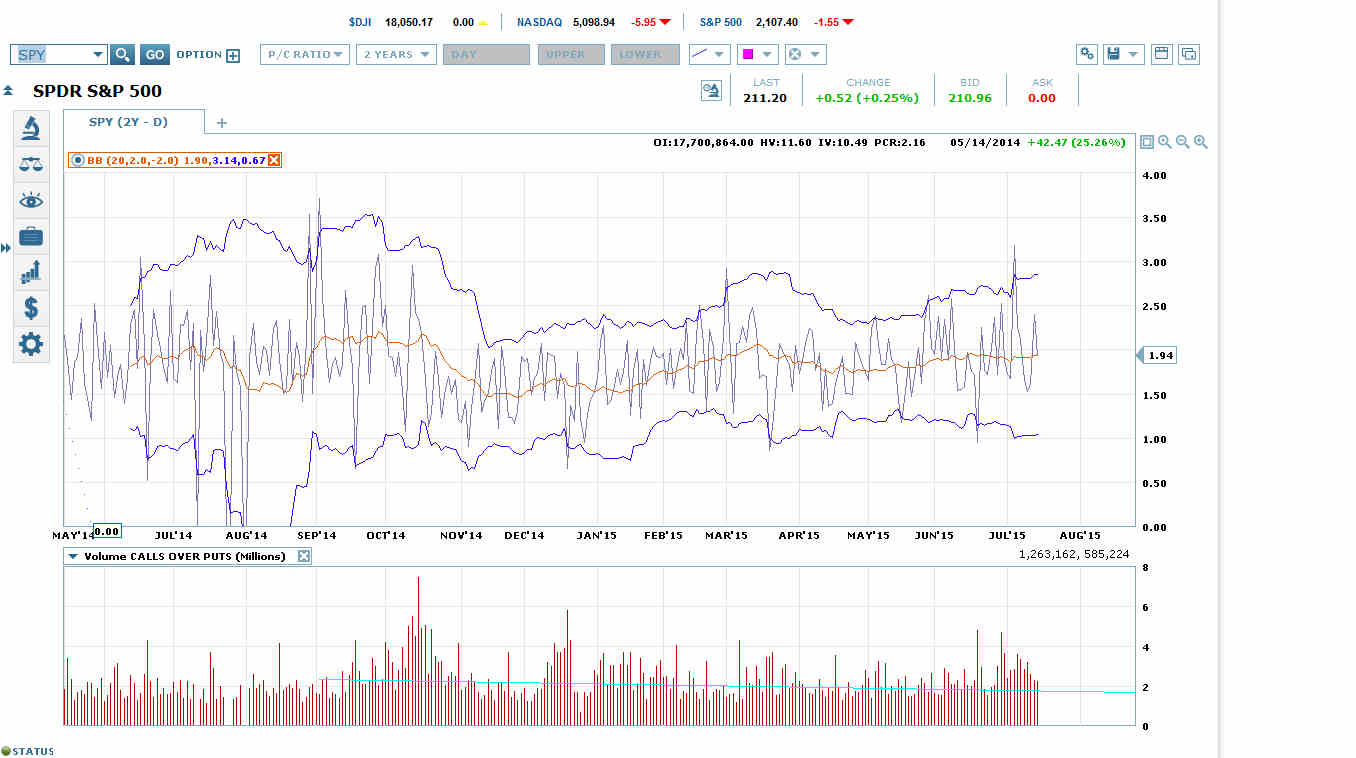This screenshot has height=758, width=1356.
Task: Click the CHANGE value +0.52 (+0.25%)
Action: pos(867,98)
